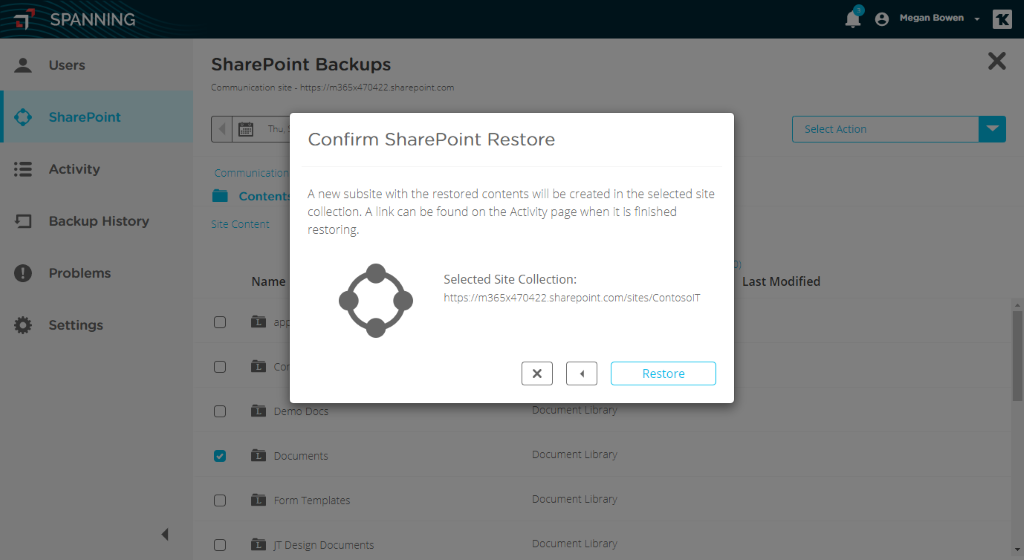Viewport: 1024px width, 560px height.
Task: Check the JT Design Documents checkbox
Action: [220, 544]
